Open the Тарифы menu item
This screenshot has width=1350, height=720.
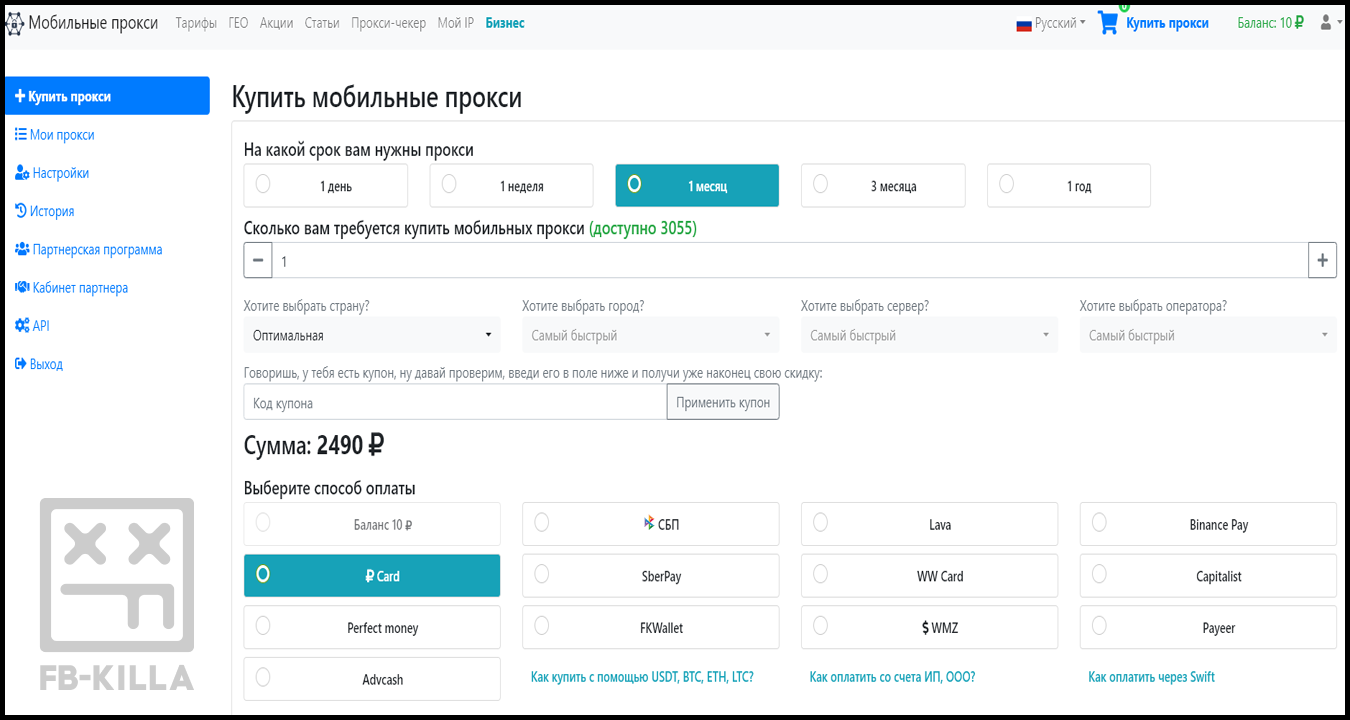[x=196, y=23]
